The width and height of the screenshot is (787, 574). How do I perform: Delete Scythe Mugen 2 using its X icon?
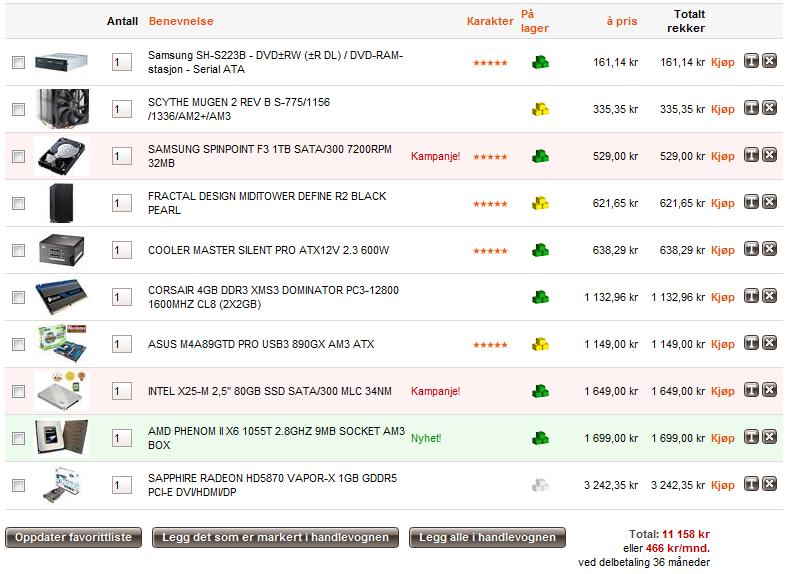pyautogui.click(x=769, y=108)
